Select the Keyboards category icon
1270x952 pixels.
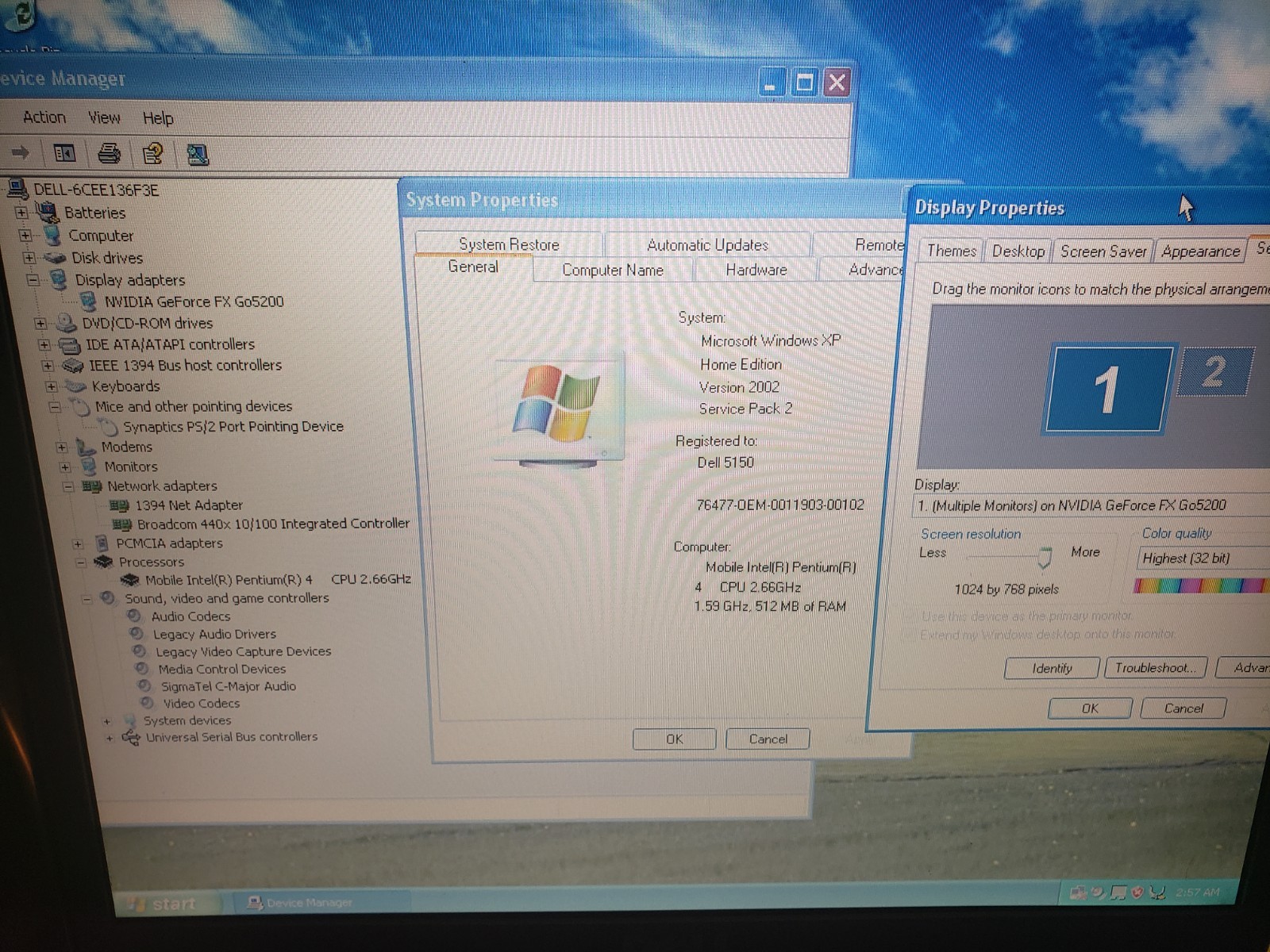[x=76, y=386]
